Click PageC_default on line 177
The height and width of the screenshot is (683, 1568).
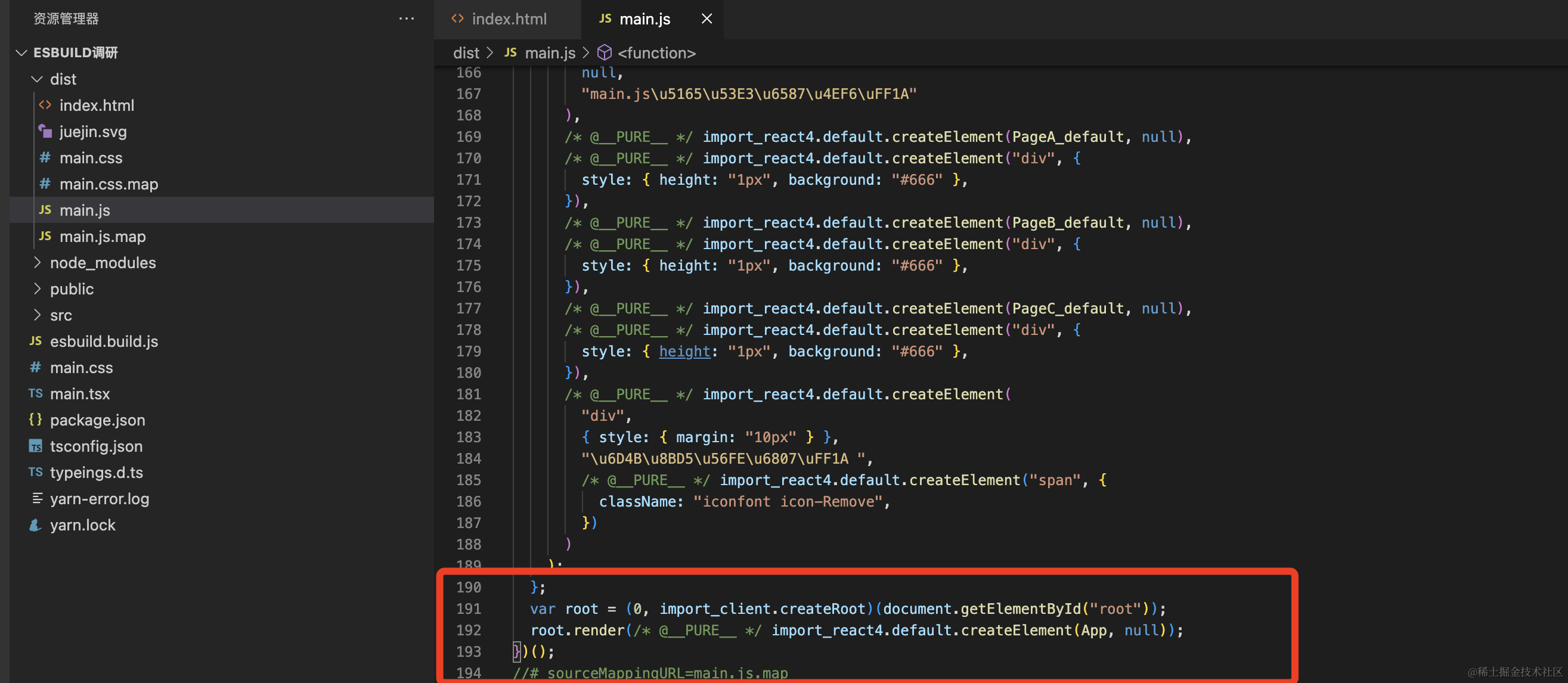(1068, 308)
